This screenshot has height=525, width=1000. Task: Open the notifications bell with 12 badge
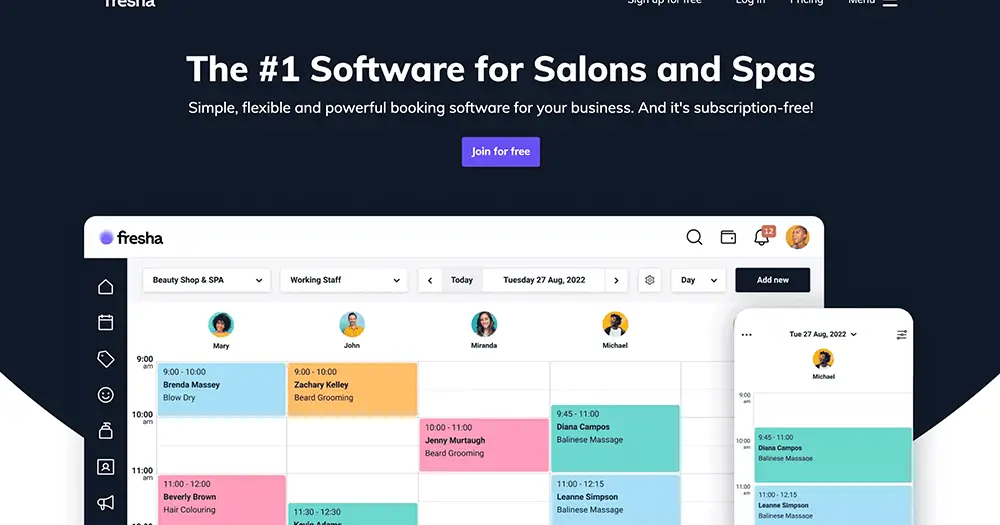(x=762, y=237)
